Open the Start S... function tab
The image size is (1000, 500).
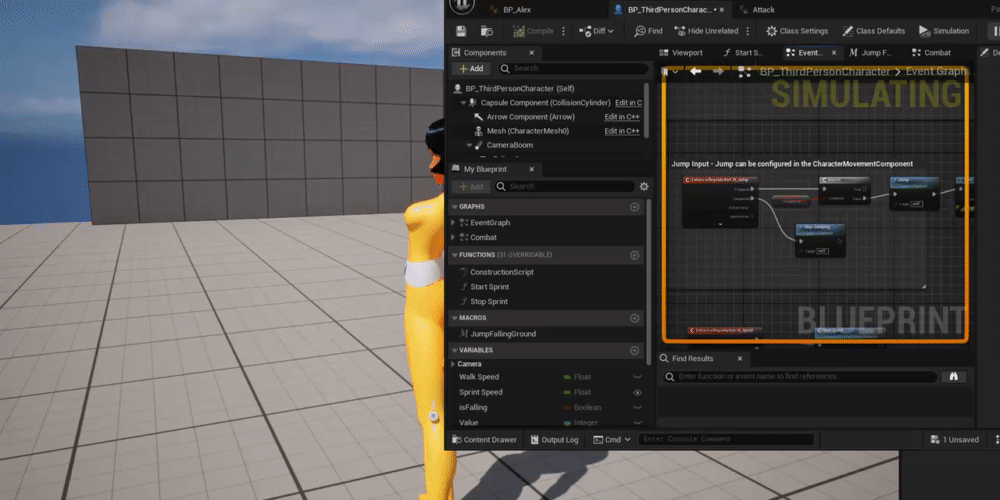pos(743,53)
